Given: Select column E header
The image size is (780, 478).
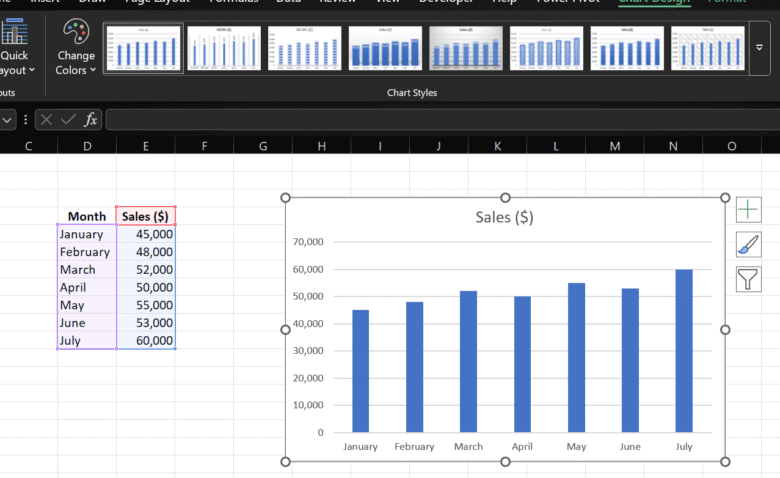Looking at the screenshot, I should click(146, 146).
